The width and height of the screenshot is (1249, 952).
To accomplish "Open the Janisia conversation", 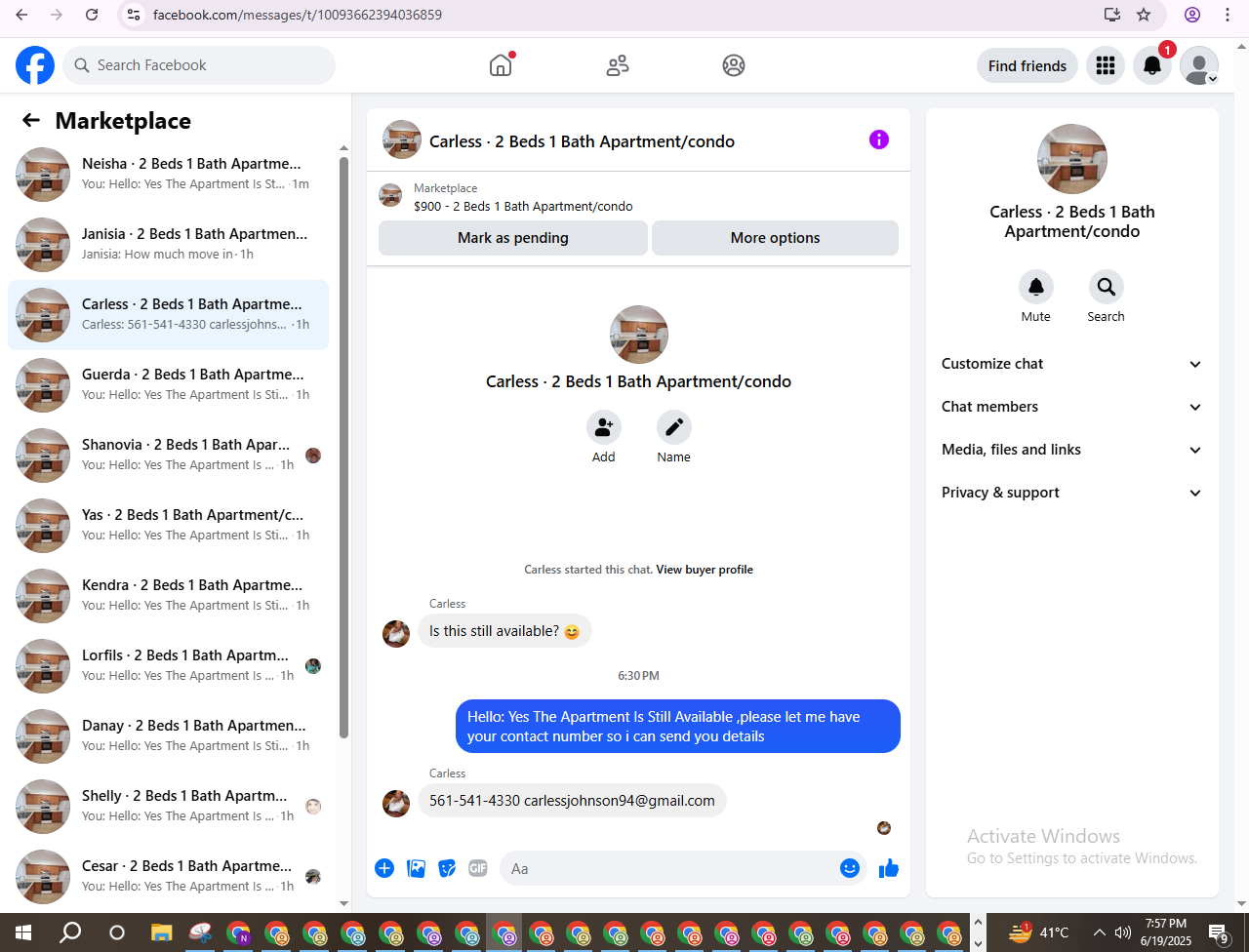I will 168,245.
